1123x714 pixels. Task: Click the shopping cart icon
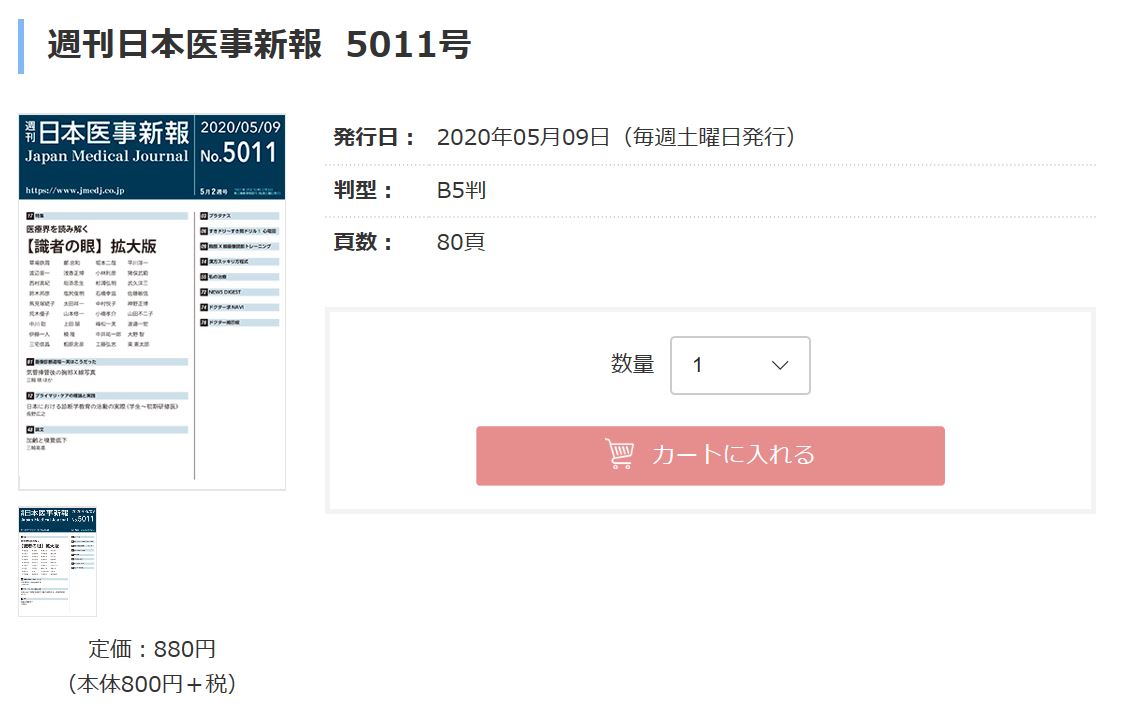pos(620,454)
